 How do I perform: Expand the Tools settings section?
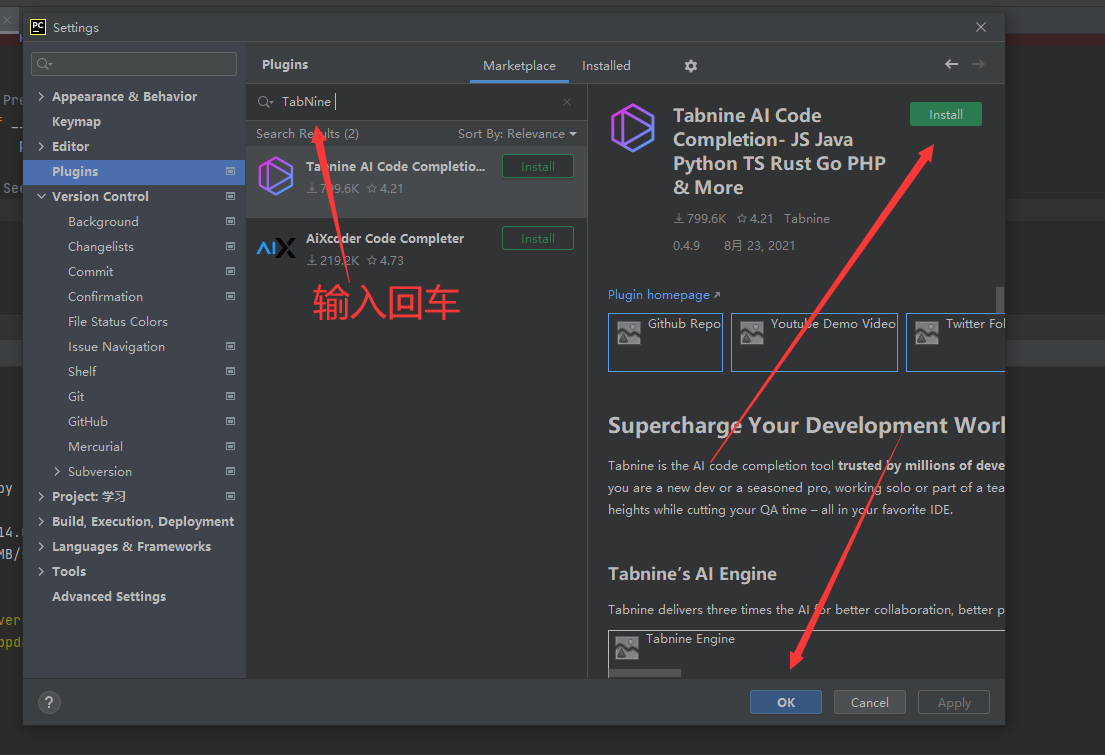[41, 571]
